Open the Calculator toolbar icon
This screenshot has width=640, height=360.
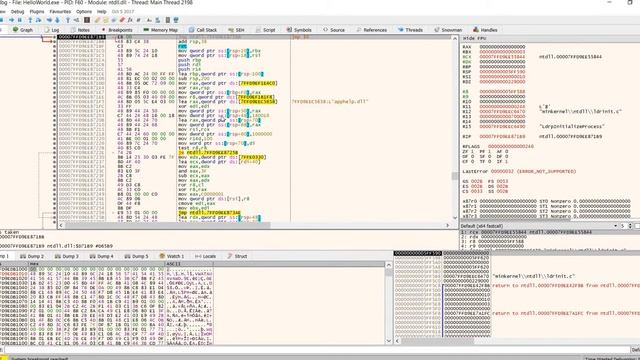(168, 20)
